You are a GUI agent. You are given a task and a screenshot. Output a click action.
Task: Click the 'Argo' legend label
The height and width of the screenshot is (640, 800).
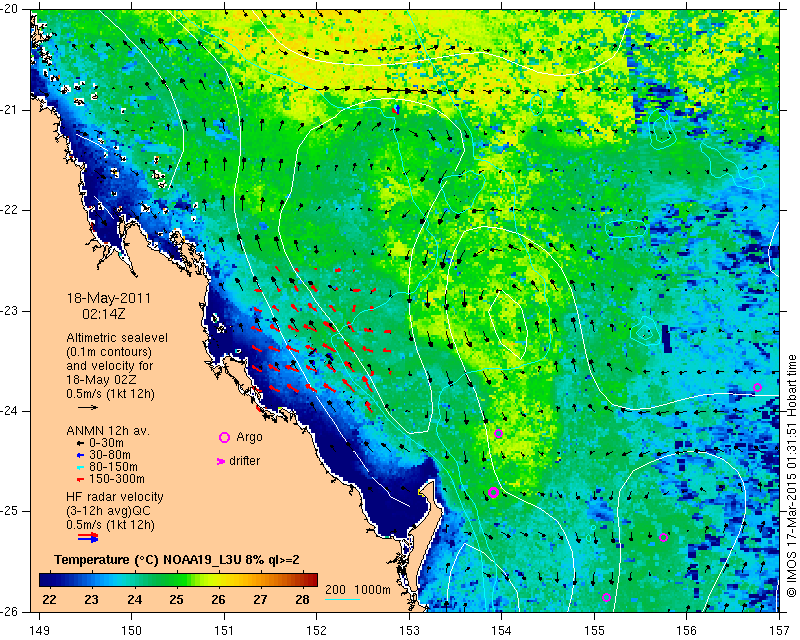249,437
